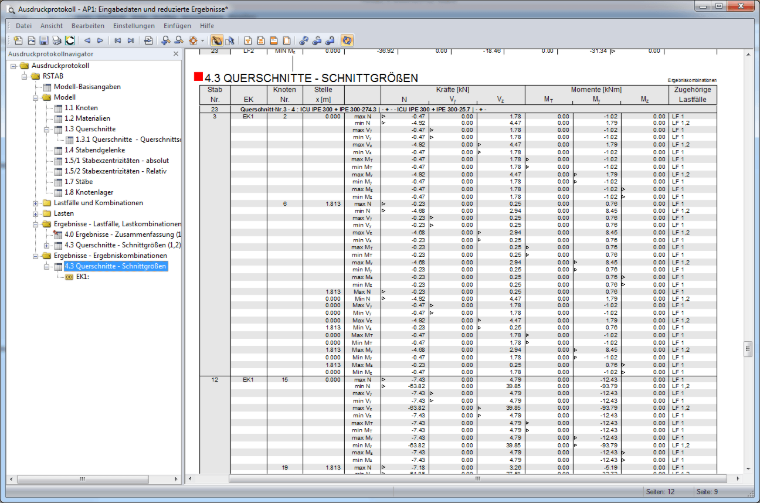Close the Ausdruckprotokollnavigator panel
The width and height of the screenshot is (760, 503).
(x=176, y=54)
